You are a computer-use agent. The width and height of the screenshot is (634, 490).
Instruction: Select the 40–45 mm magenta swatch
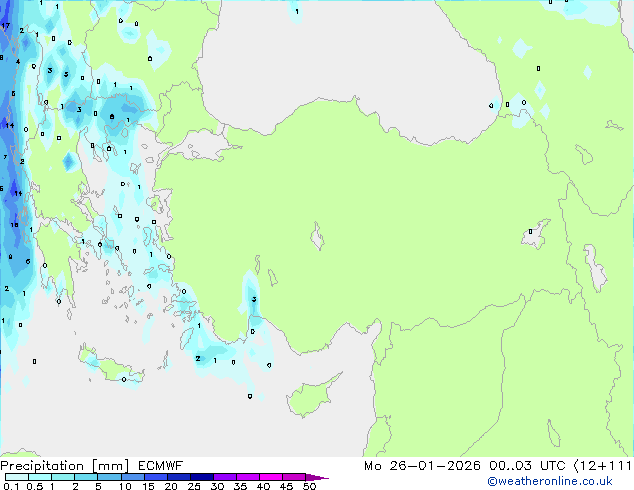pos(271,477)
